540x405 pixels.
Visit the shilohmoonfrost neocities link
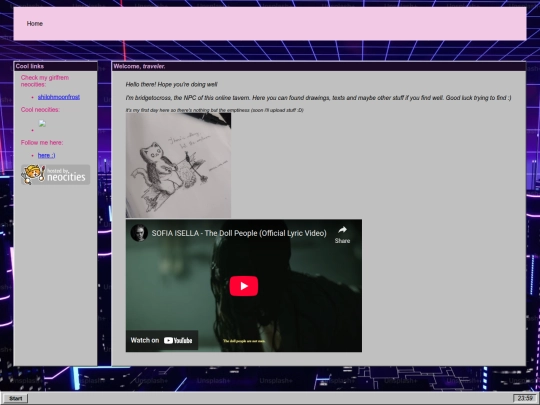point(59,97)
